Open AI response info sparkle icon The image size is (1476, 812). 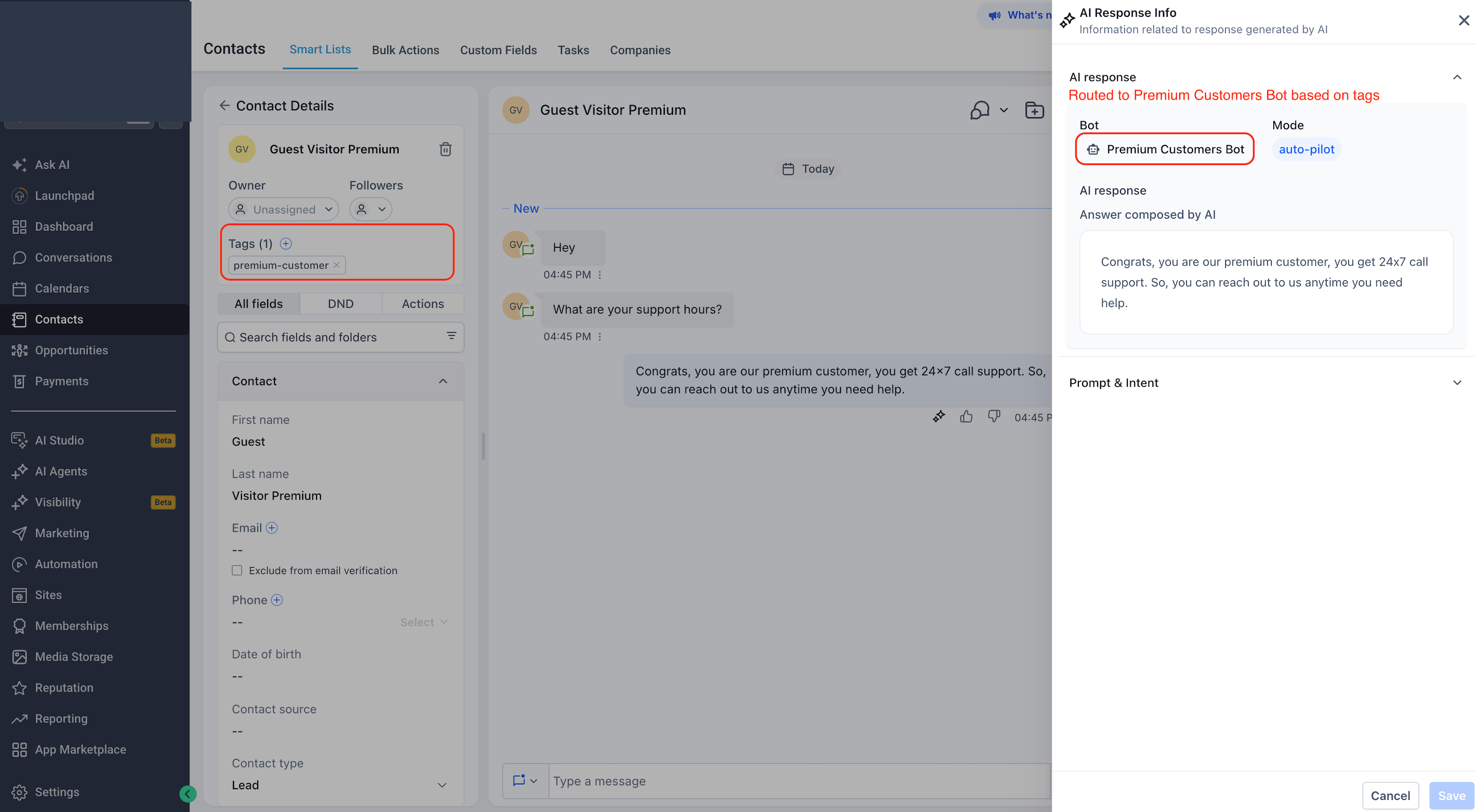point(938,416)
